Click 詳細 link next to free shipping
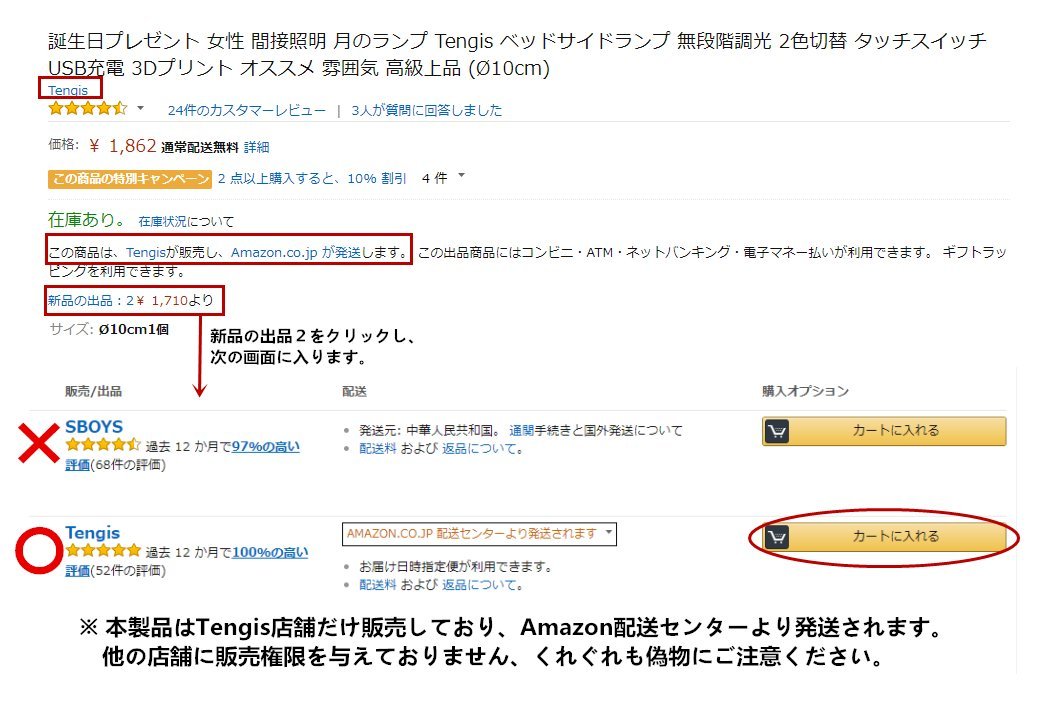 pos(256,147)
